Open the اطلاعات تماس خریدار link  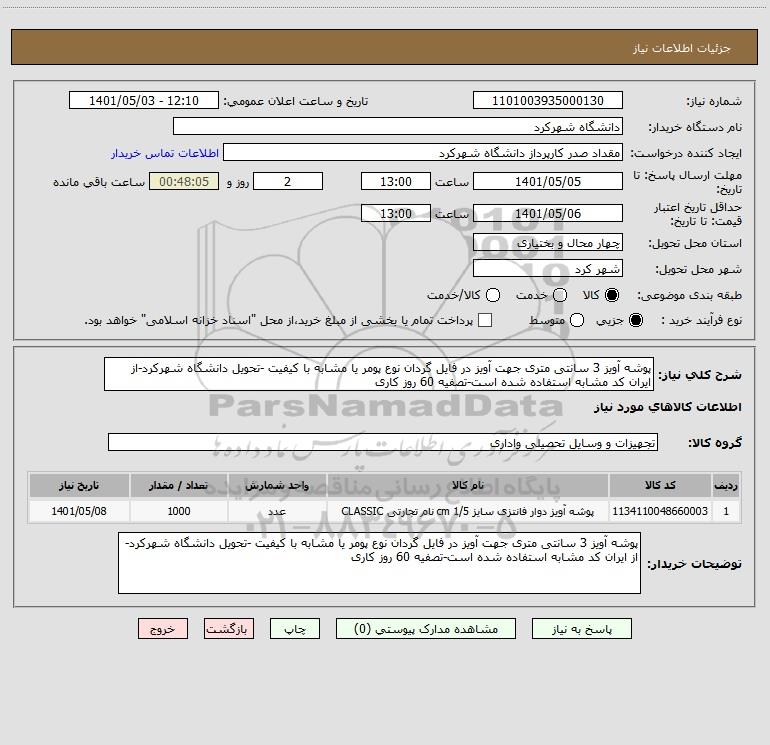[x=165, y=153]
